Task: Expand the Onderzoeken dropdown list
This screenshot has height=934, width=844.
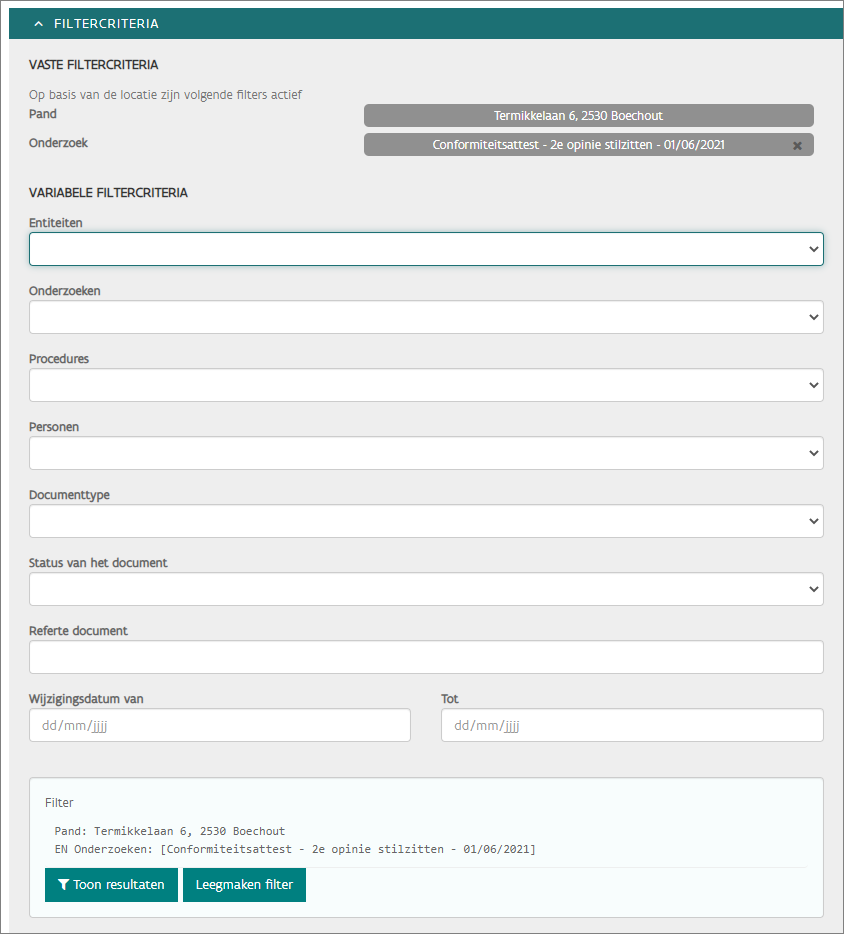Action: [x=426, y=317]
